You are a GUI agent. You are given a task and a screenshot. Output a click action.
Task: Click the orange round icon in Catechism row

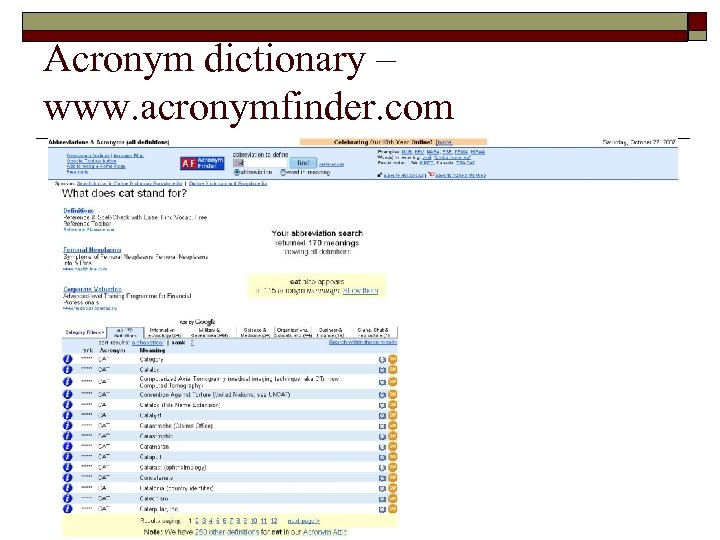coord(393,499)
